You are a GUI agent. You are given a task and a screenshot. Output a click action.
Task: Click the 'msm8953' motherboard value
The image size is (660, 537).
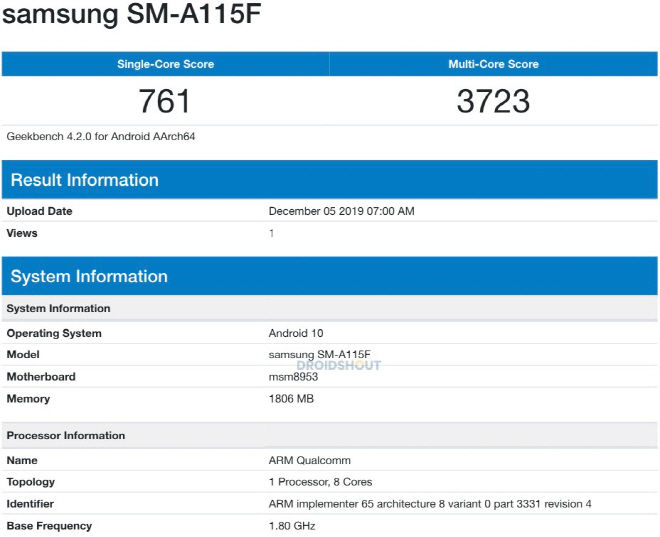293,377
